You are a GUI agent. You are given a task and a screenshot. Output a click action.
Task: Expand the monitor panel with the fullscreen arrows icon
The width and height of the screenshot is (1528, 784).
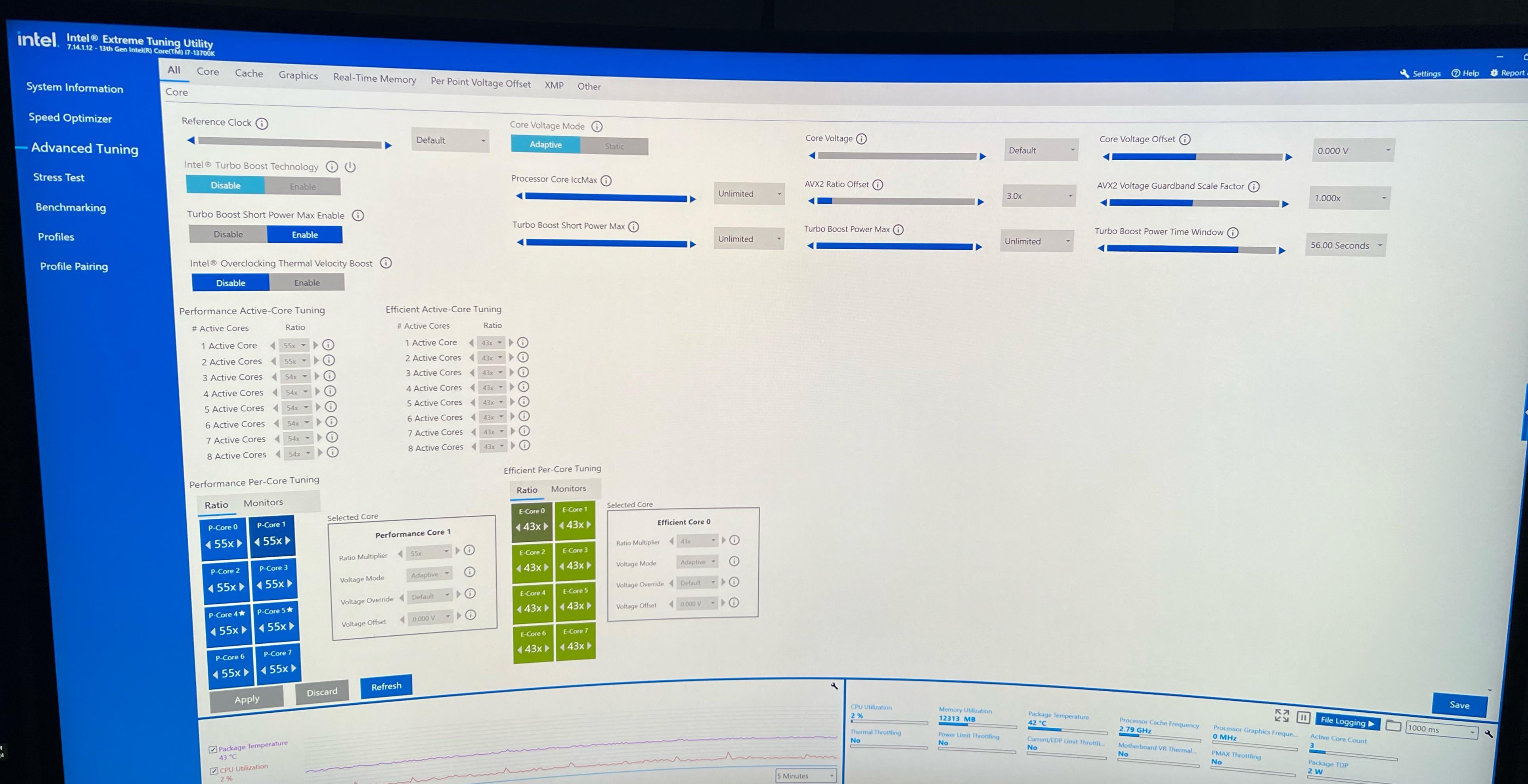coord(1282,715)
